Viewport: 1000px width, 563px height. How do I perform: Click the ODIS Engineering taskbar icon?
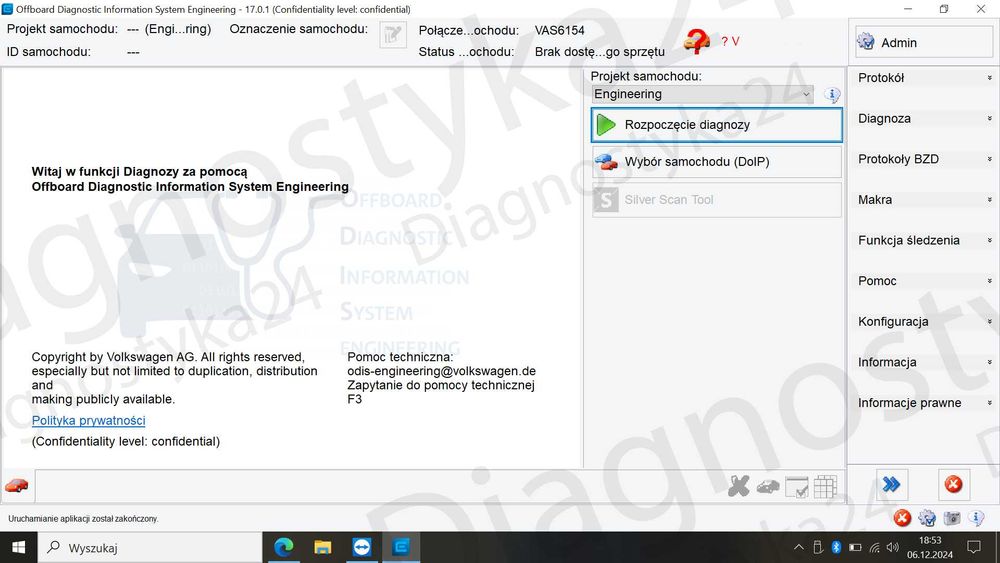pos(401,548)
